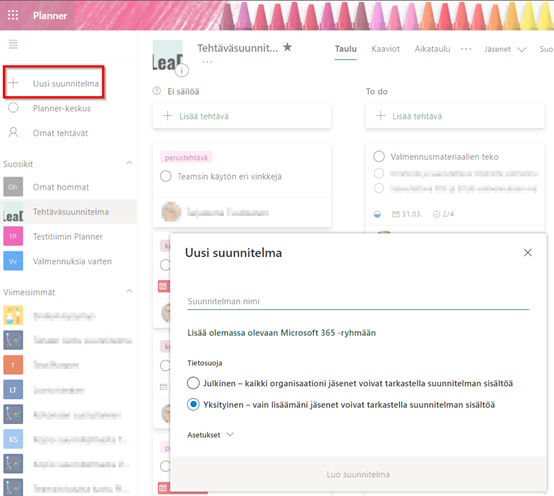Mark Teamsin käytön eri vinkkejä complete
The height and width of the screenshot is (496, 554).
click(166, 176)
